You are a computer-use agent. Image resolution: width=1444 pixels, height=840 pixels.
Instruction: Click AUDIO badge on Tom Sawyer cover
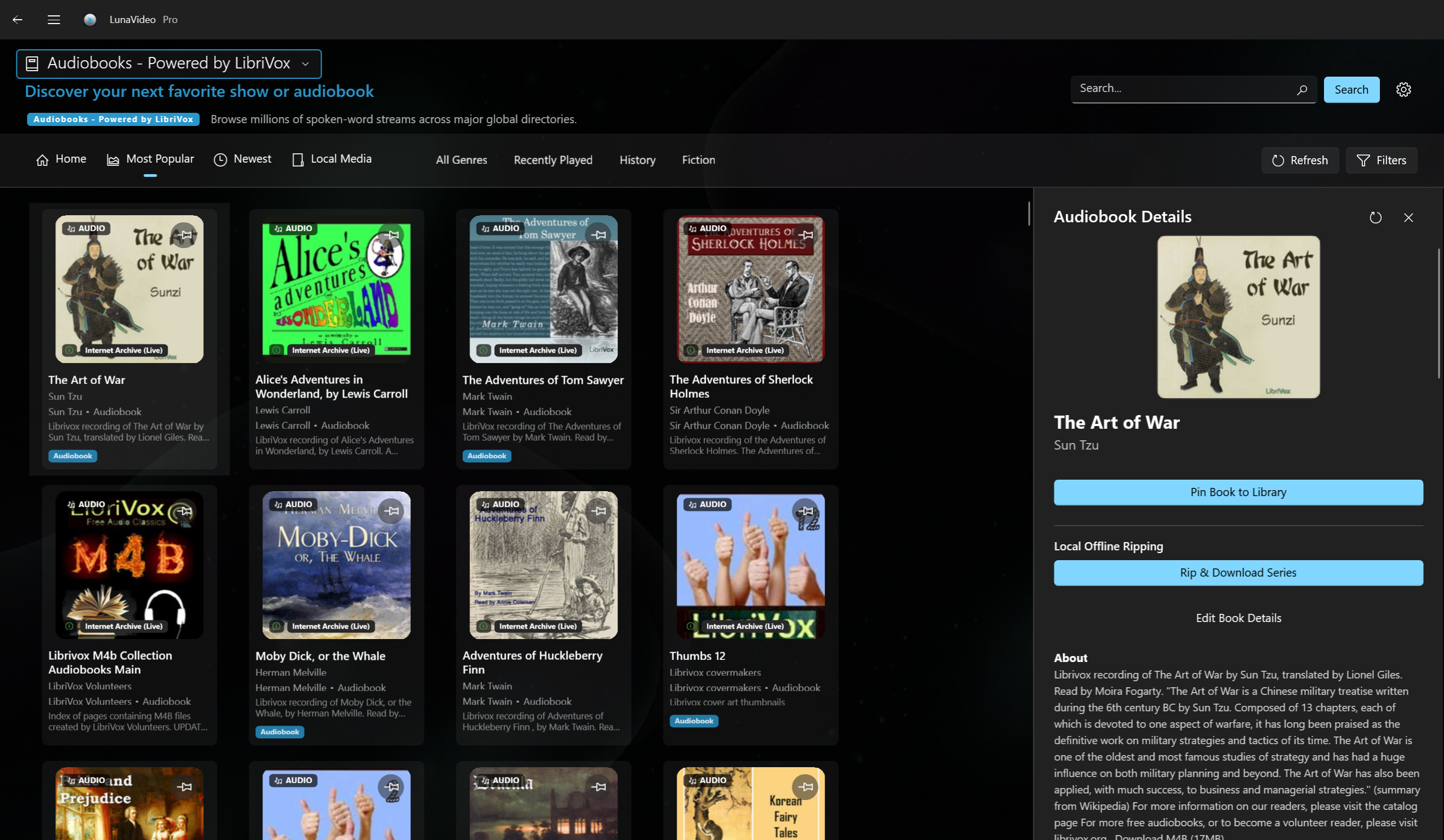click(500, 228)
